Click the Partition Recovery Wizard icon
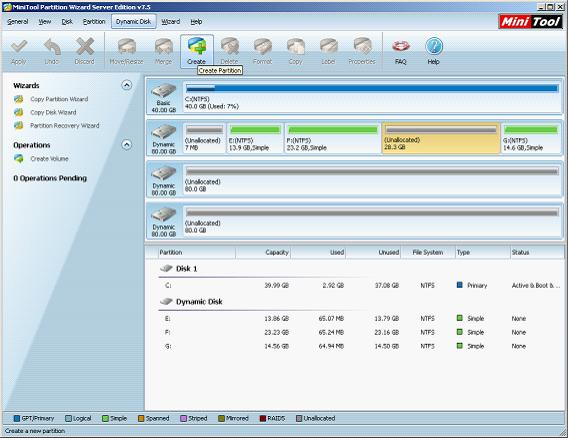The image size is (568, 438). (x=19, y=126)
